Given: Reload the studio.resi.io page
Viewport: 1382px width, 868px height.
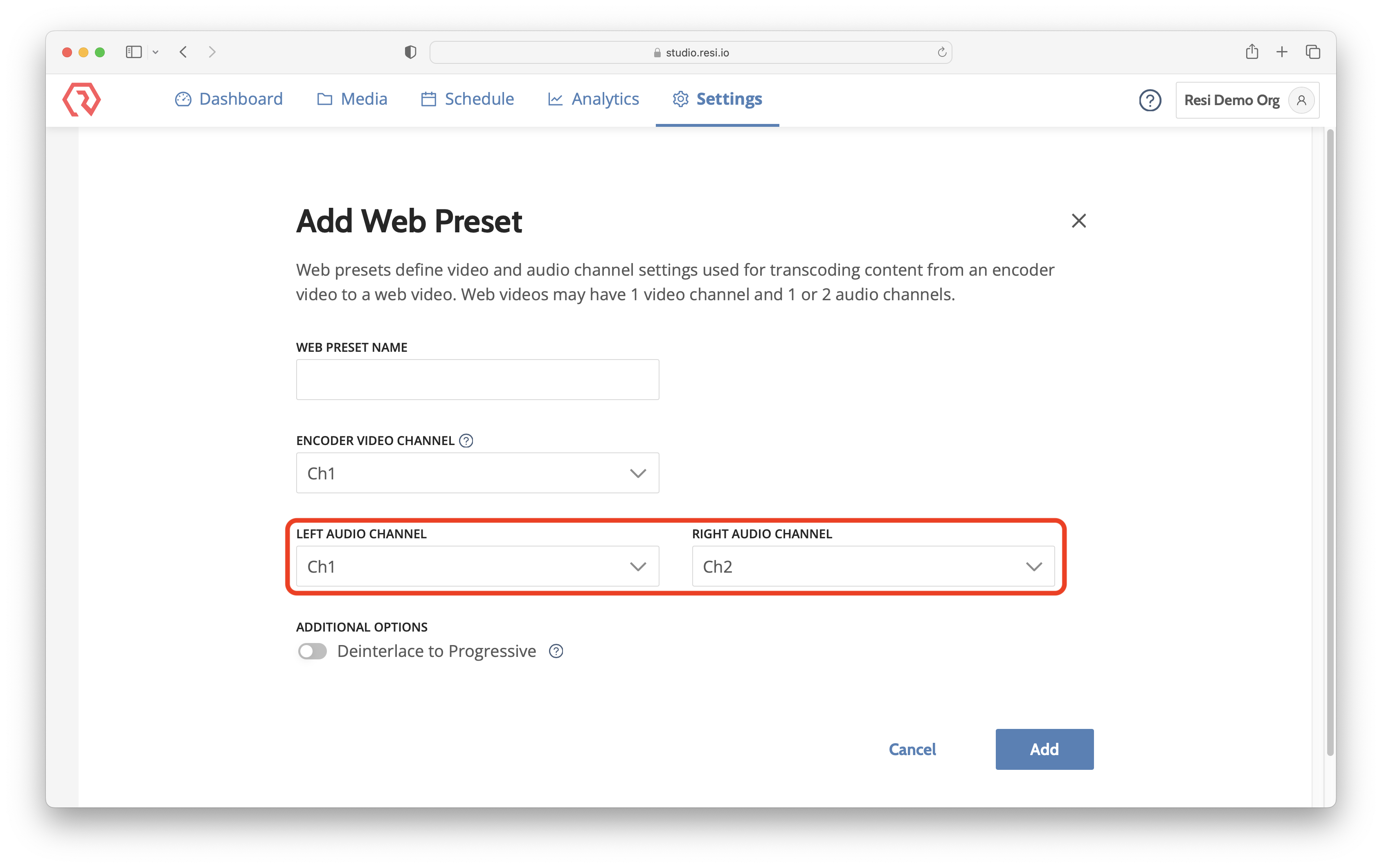Looking at the screenshot, I should click(941, 52).
